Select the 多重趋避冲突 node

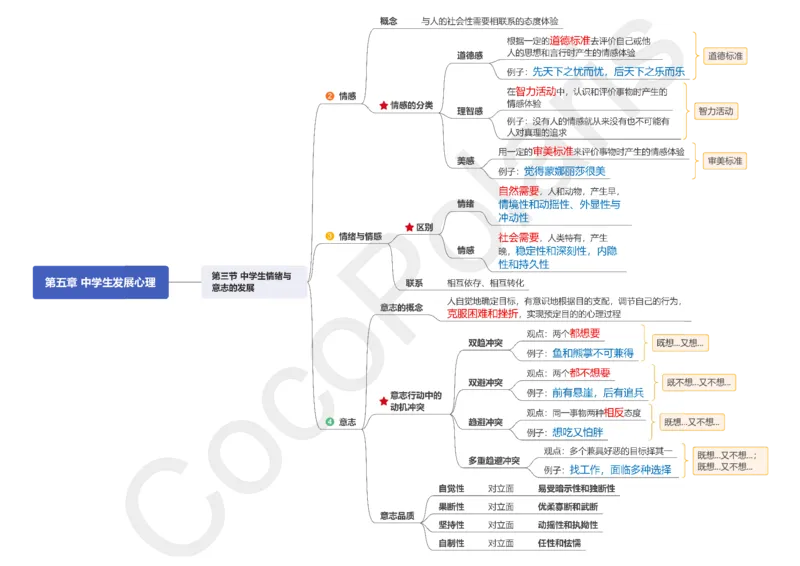(x=494, y=460)
